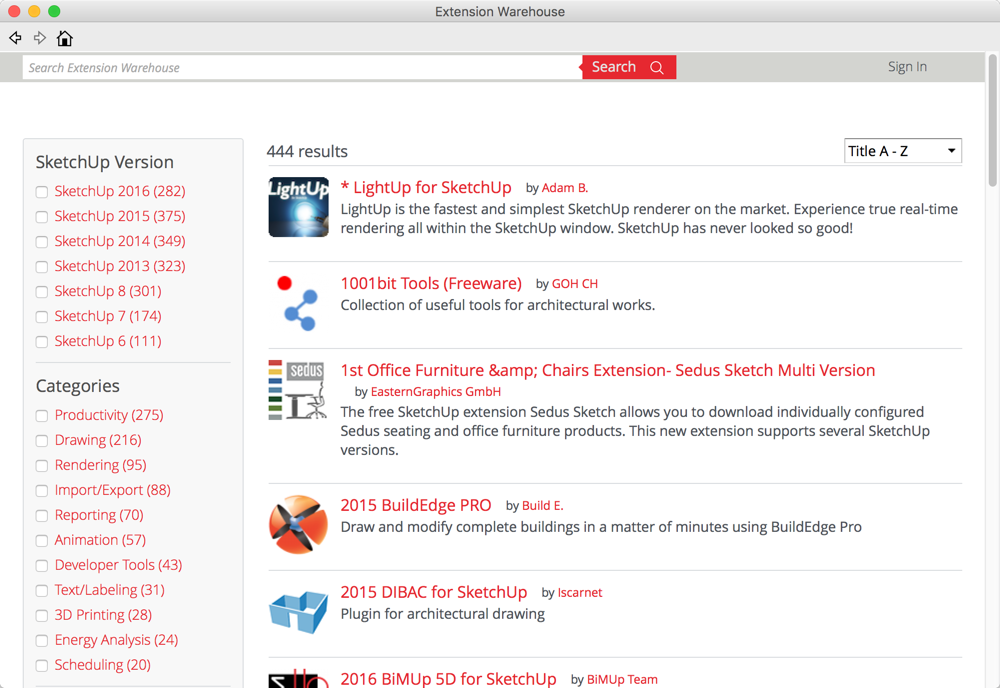Open the Sign In link
Screen dimensions: 1000x688
coord(907,67)
